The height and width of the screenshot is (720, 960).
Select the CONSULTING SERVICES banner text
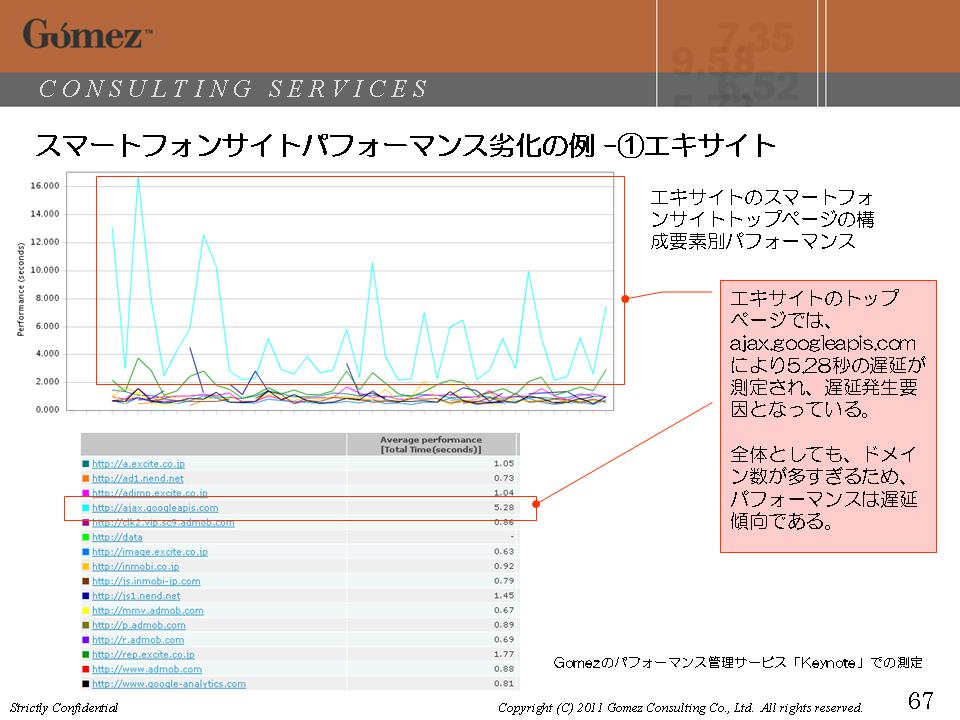tap(233, 89)
